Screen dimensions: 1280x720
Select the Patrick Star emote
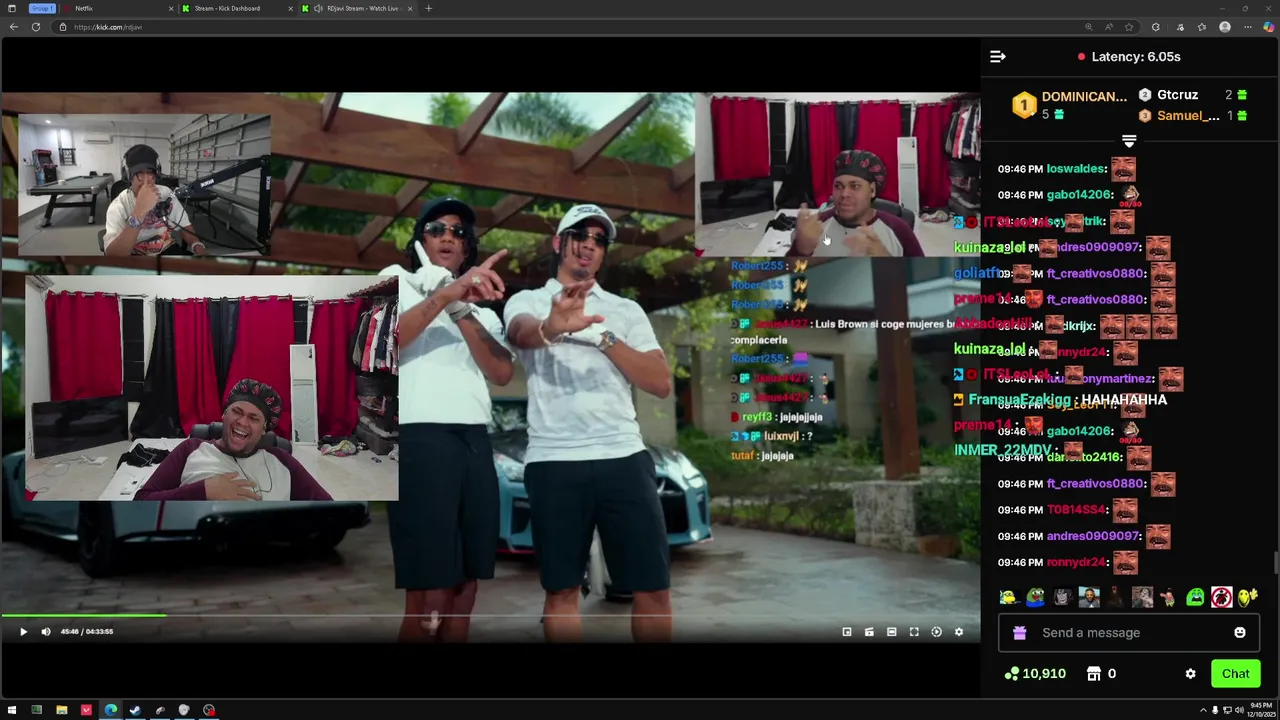(x=1168, y=598)
